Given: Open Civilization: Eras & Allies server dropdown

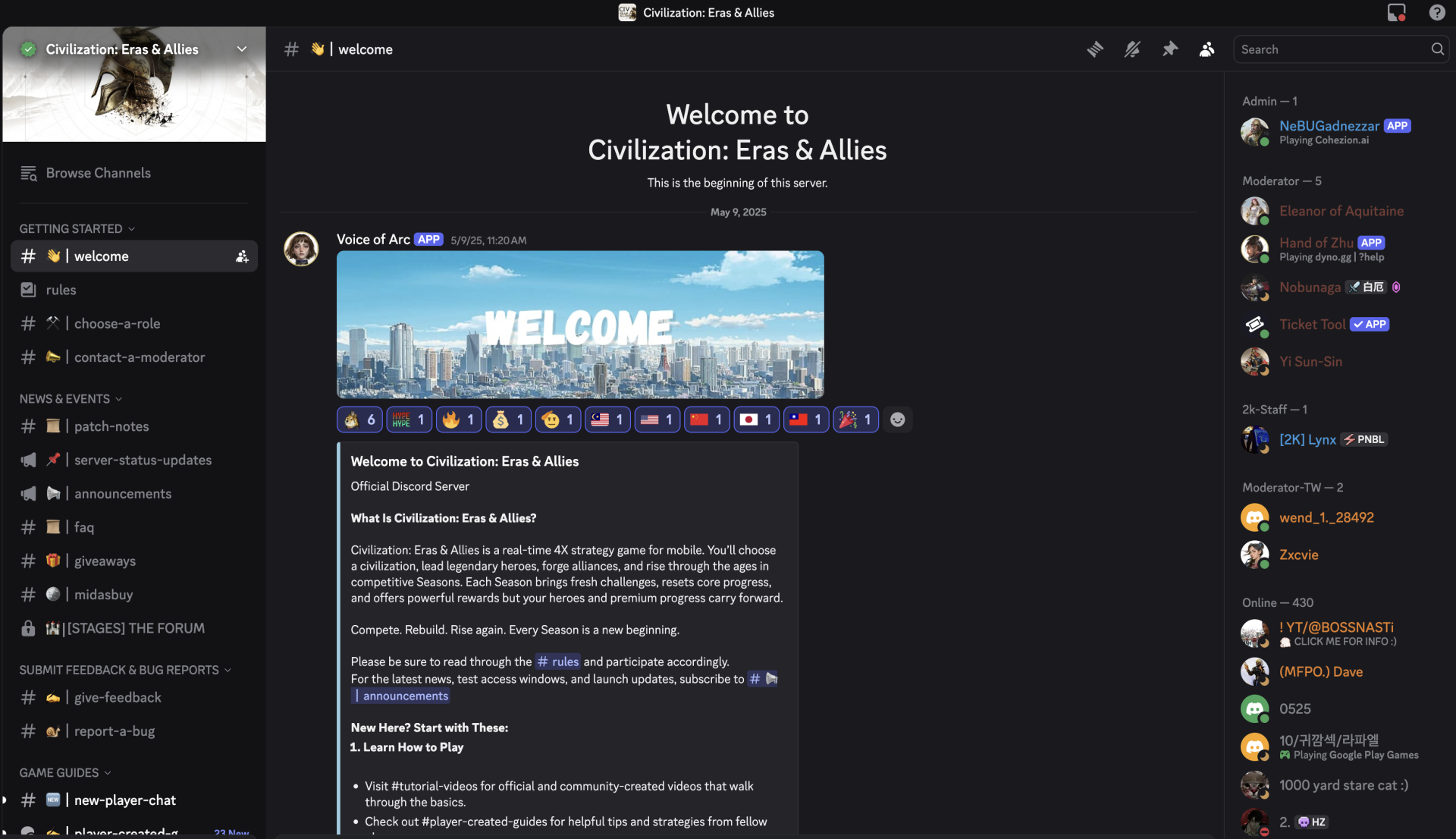Looking at the screenshot, I should (134, 49).
